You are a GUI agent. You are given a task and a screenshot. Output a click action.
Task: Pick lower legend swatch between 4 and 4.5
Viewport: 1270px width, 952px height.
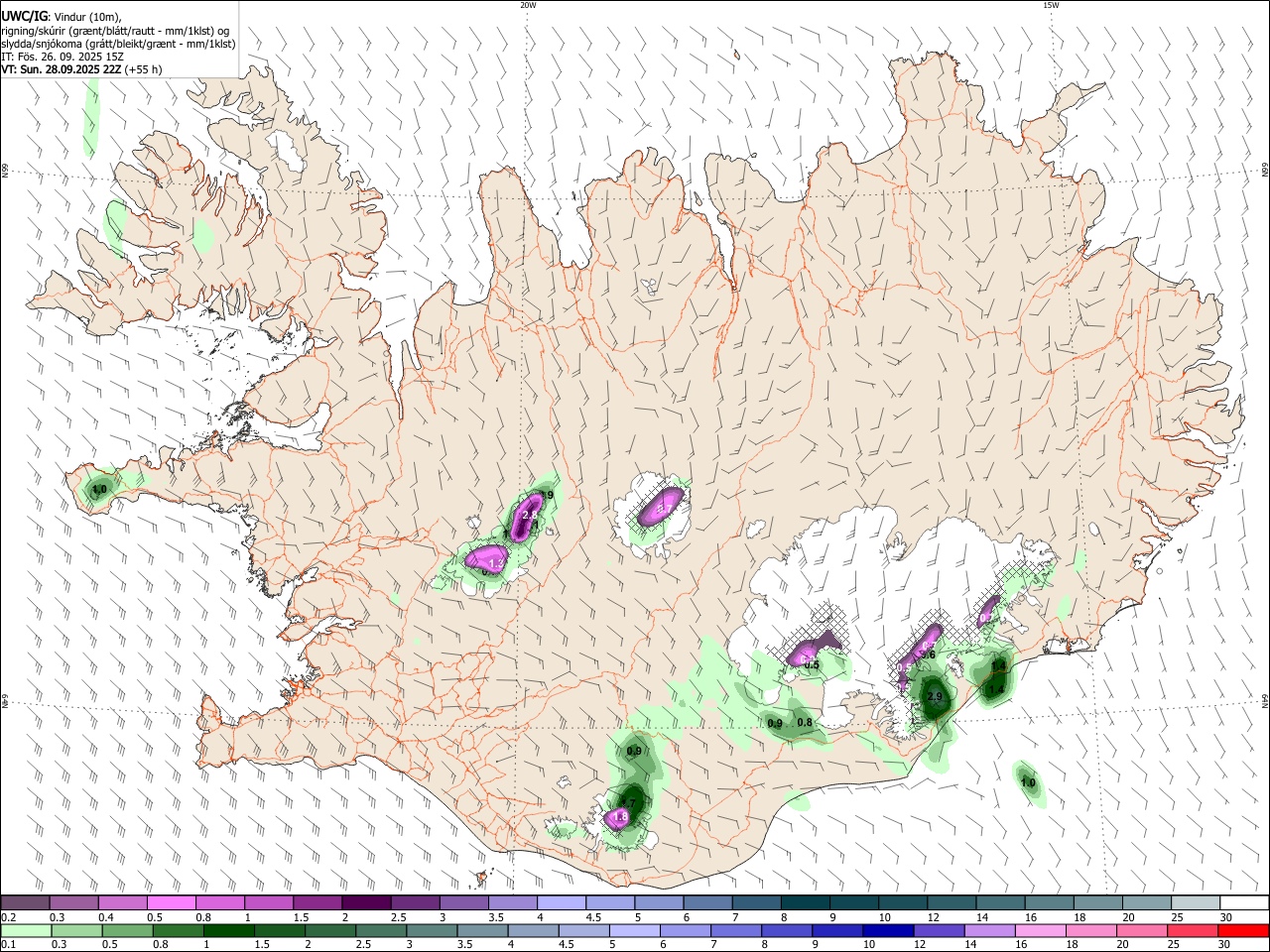tap(532, 930)
